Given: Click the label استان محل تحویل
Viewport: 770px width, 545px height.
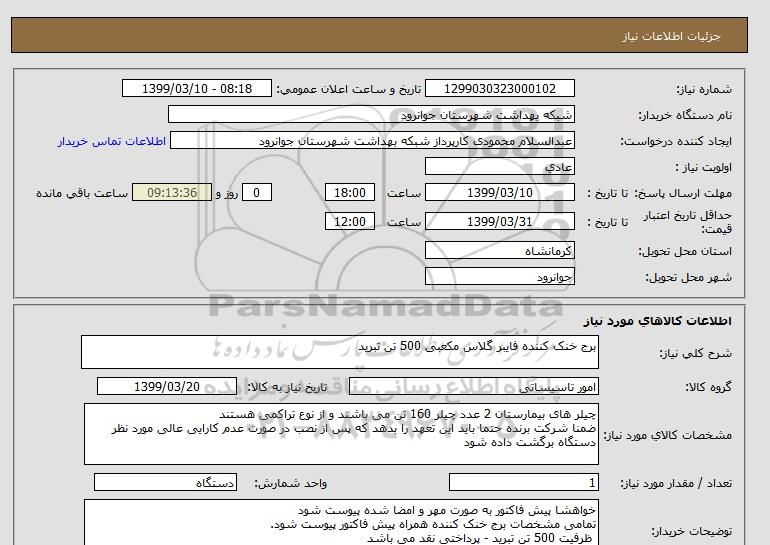Looking at the screenshot, I should [x=685, y=251].
